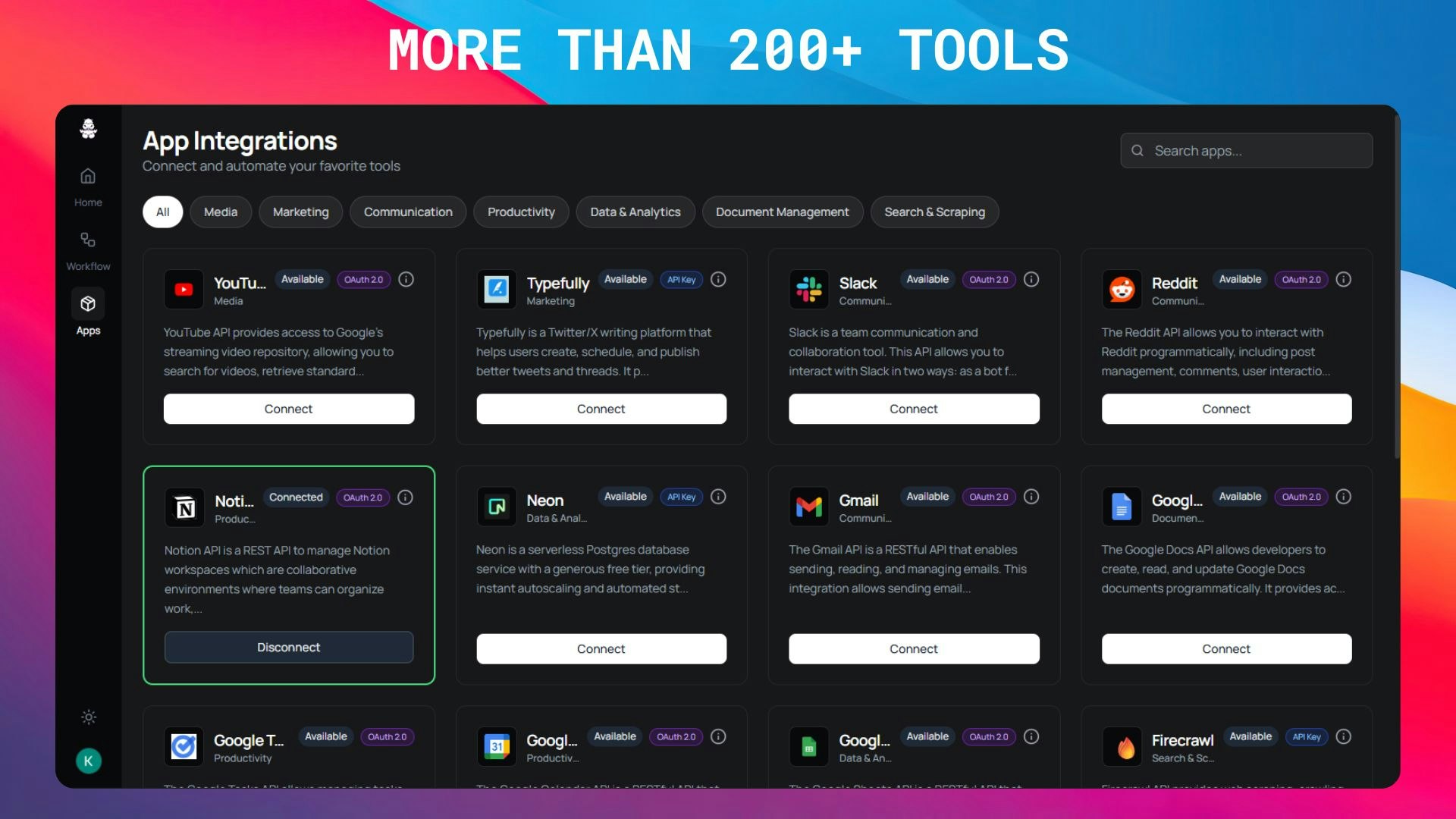Image resolution: width=1456 pixels, height=819 pixels.
Task: Filter apps by Data & Analytics
Action: tap(635, 212)
